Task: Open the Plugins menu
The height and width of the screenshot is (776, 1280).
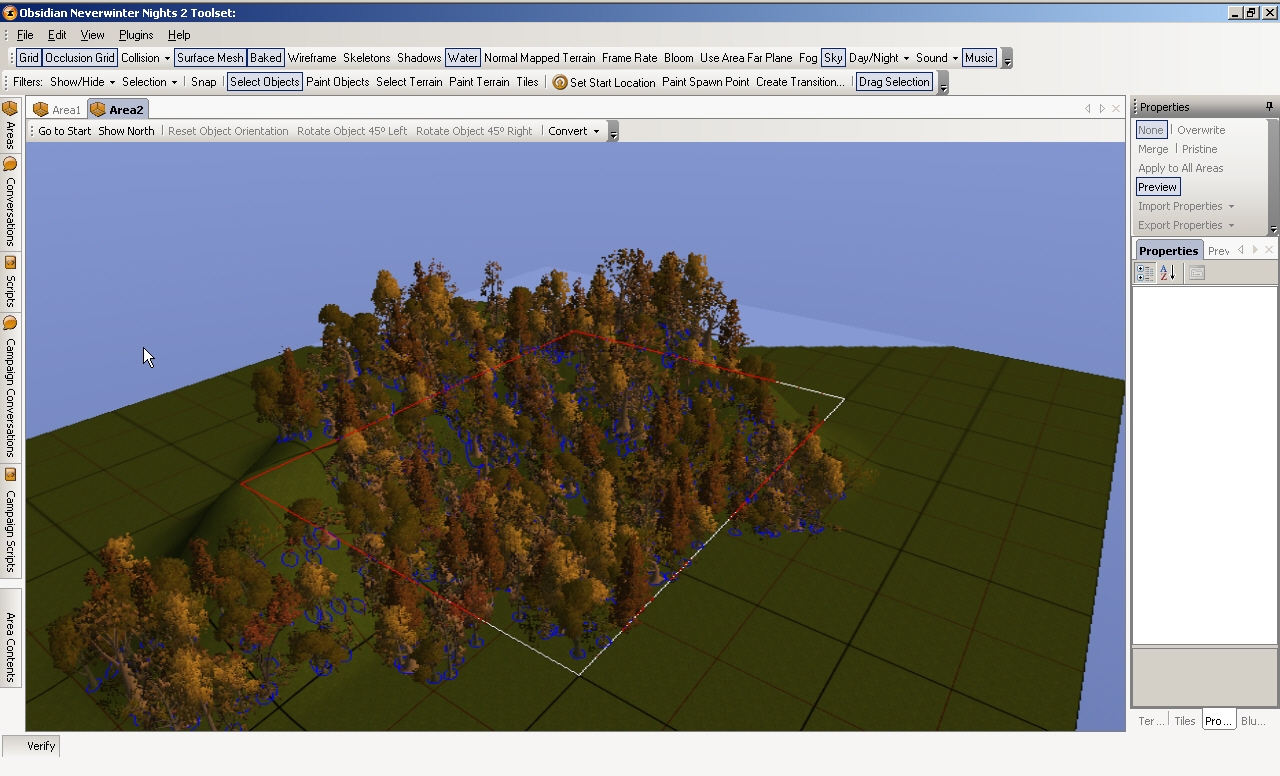Action: click(x=136, y=35)
